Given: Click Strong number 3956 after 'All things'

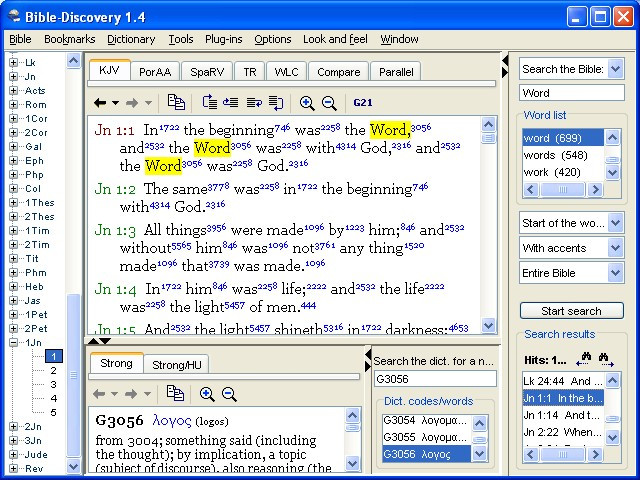Looking at the screenshot, I should click(216, 227).
